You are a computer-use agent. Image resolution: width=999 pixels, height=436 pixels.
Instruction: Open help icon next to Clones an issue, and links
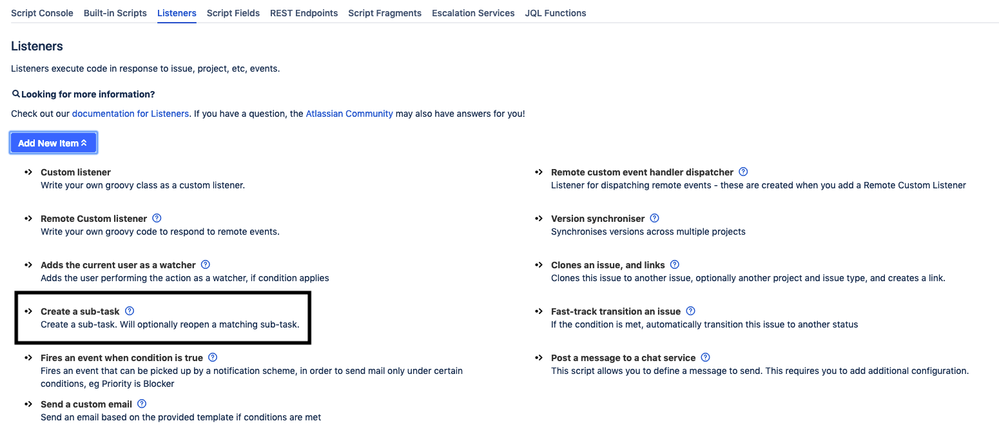[675, 265]
